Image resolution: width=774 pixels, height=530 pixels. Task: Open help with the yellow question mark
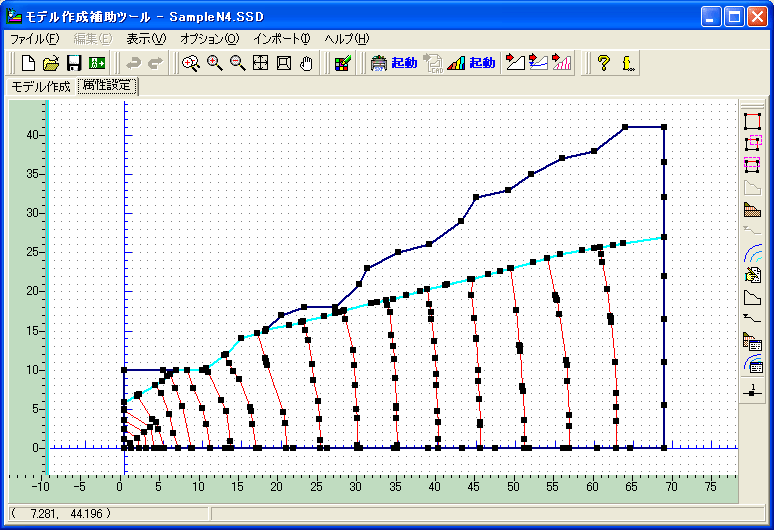tap(603, 63)
